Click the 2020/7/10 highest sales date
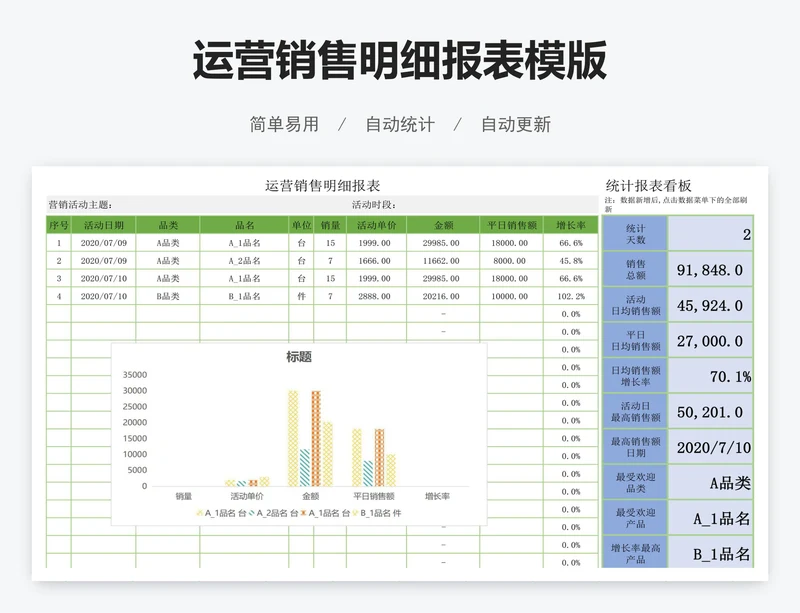The image size is (800, 613). [x=711, y=447]
